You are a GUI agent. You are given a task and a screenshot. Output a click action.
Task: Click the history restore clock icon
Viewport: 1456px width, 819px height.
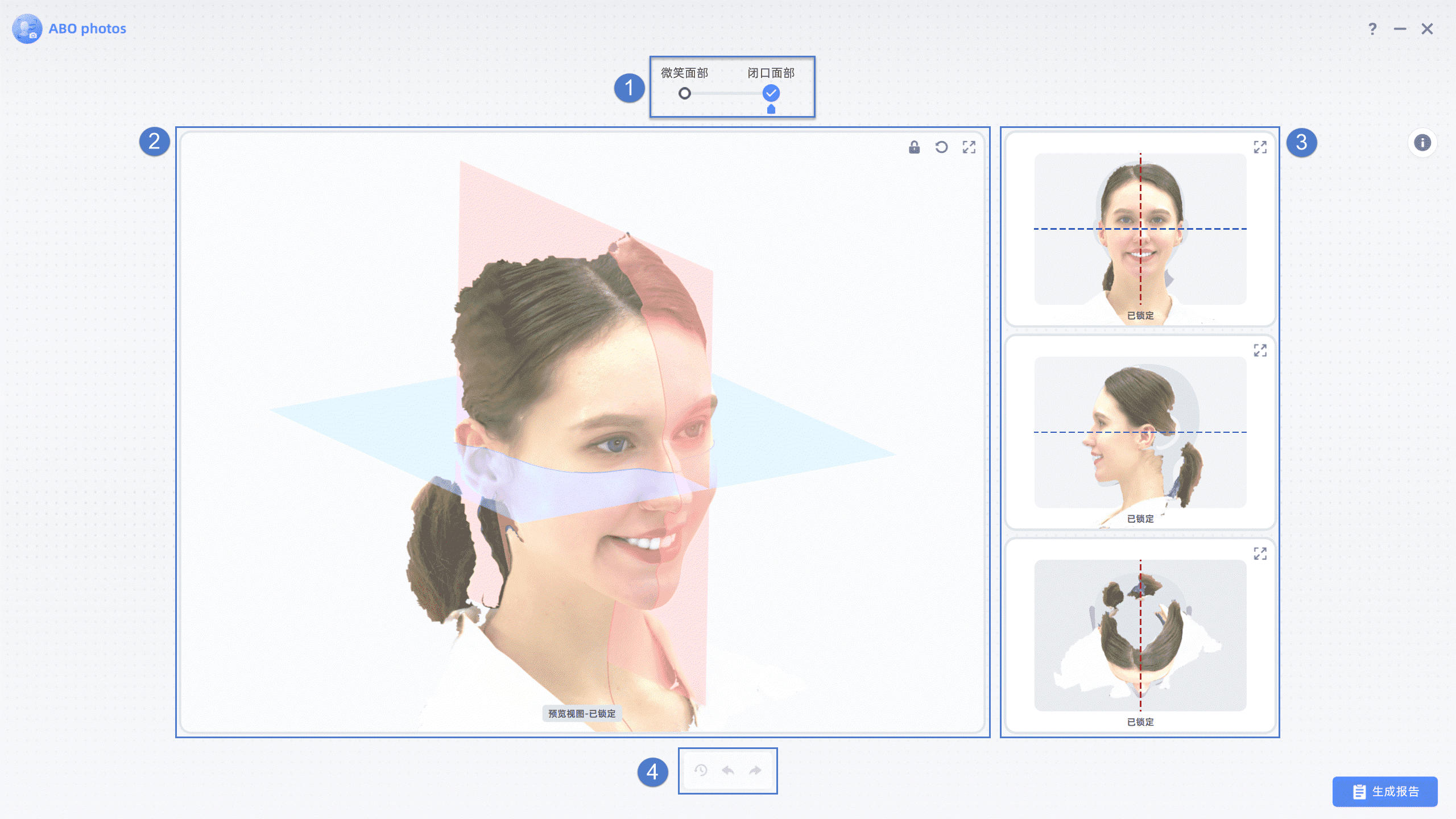point(701,770)
